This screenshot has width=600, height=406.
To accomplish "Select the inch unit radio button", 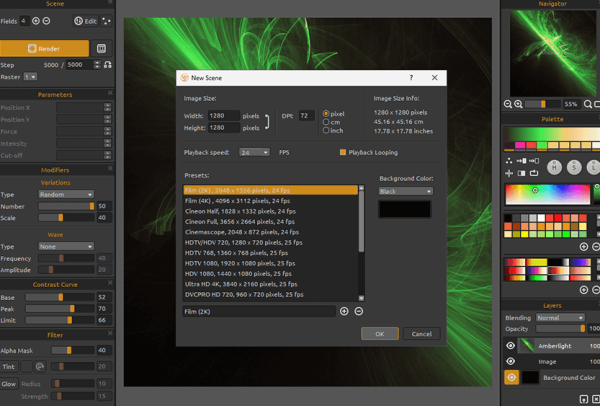I will [x=326, y=130].
